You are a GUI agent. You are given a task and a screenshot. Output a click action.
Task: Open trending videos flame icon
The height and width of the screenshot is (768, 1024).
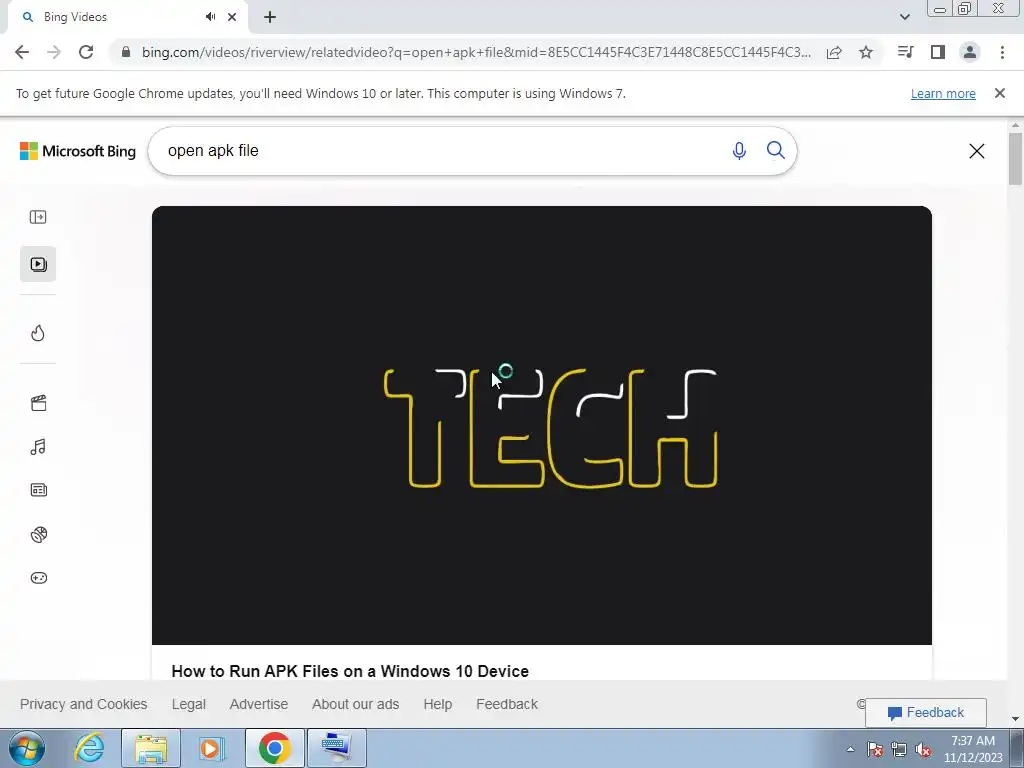(x=38, y=333)
